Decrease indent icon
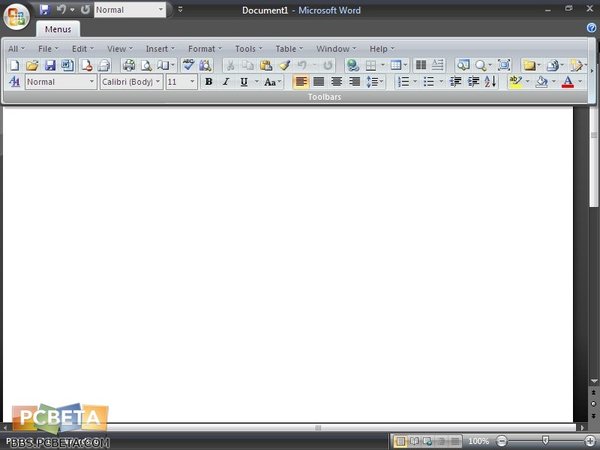Viewport: 600px width, 450px height. pos(455,82)
